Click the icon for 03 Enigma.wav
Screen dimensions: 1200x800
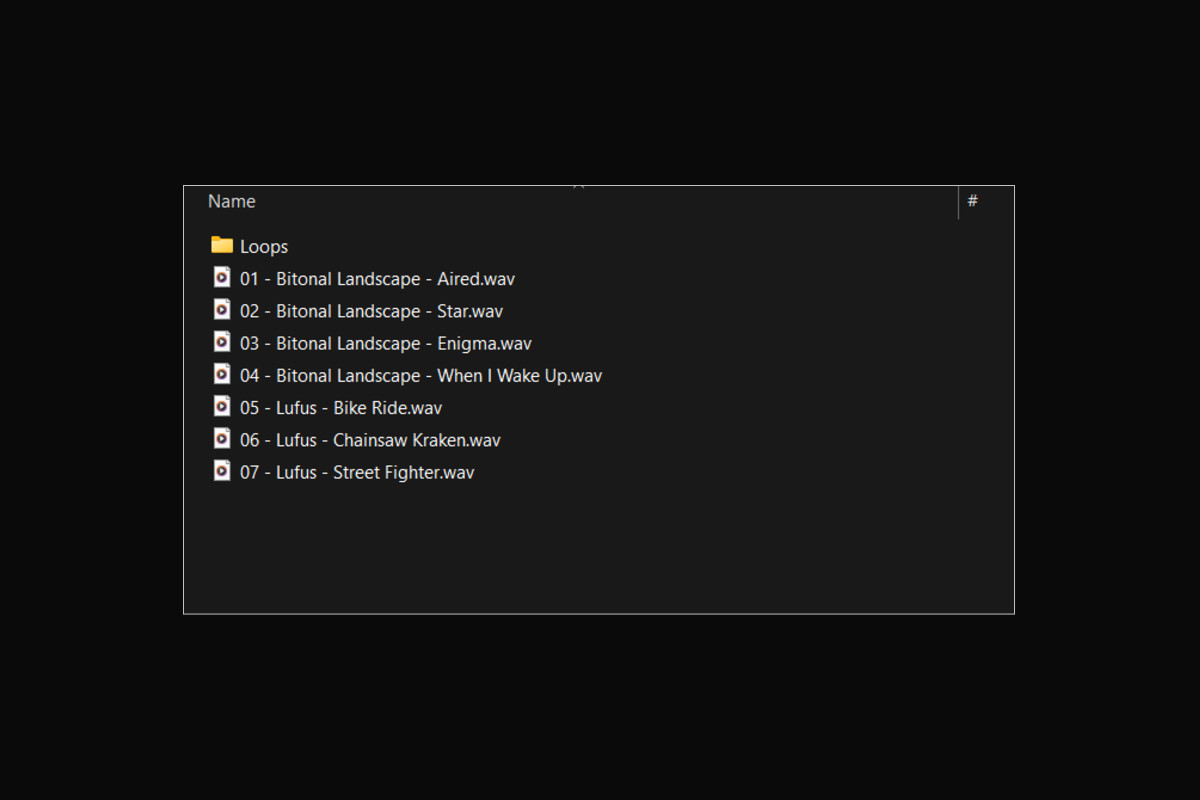(222, 342)
